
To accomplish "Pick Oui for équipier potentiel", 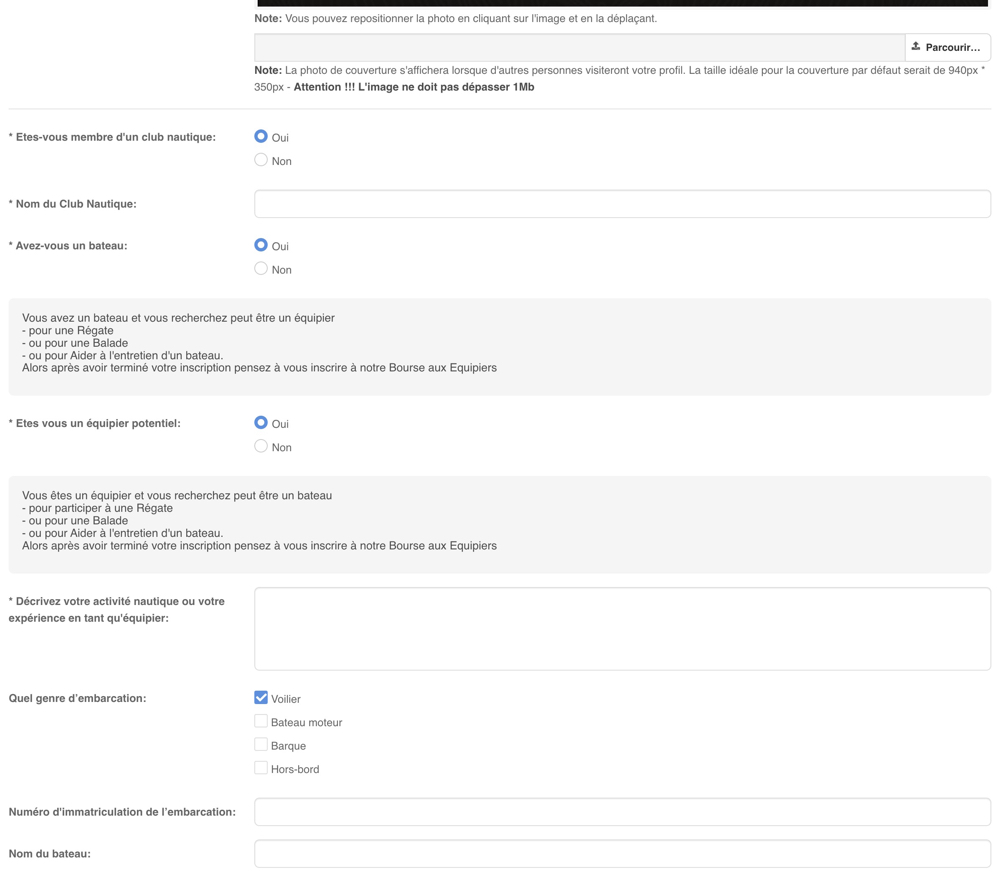I will 261,423.
